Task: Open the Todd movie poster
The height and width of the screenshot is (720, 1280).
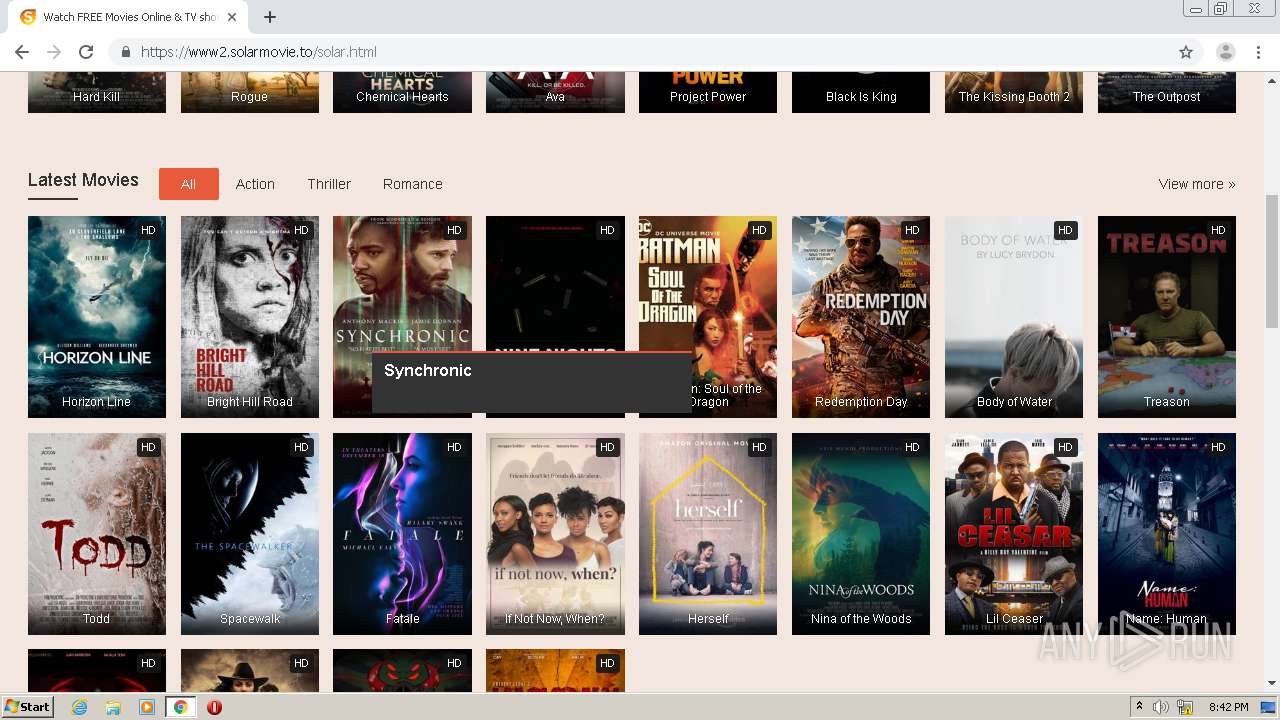Action: click(x=97, y=534)
